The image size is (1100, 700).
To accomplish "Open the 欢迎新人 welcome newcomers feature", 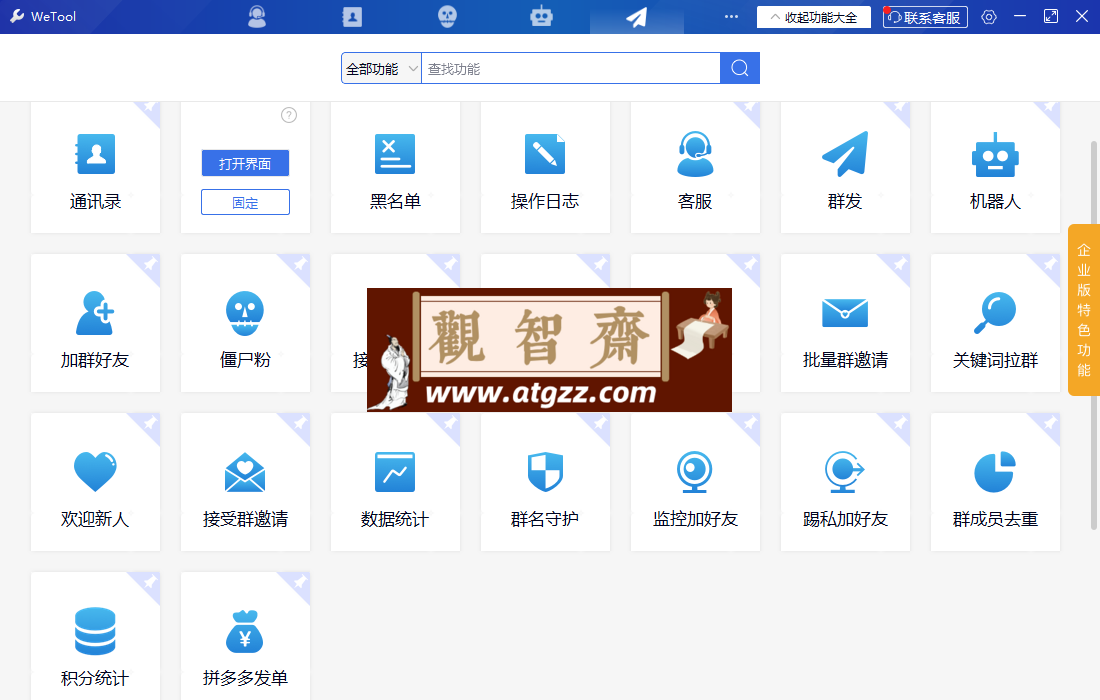I will click(95, 483).
